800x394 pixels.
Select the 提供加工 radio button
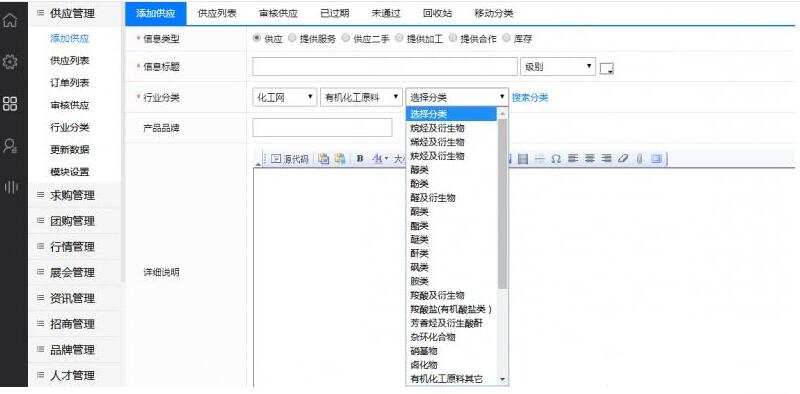click(x=399, y=38)
